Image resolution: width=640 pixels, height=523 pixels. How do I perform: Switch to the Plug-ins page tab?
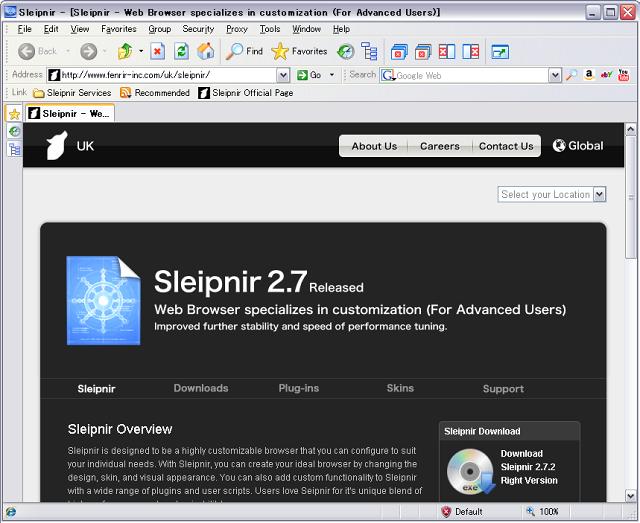pos(299,388)
